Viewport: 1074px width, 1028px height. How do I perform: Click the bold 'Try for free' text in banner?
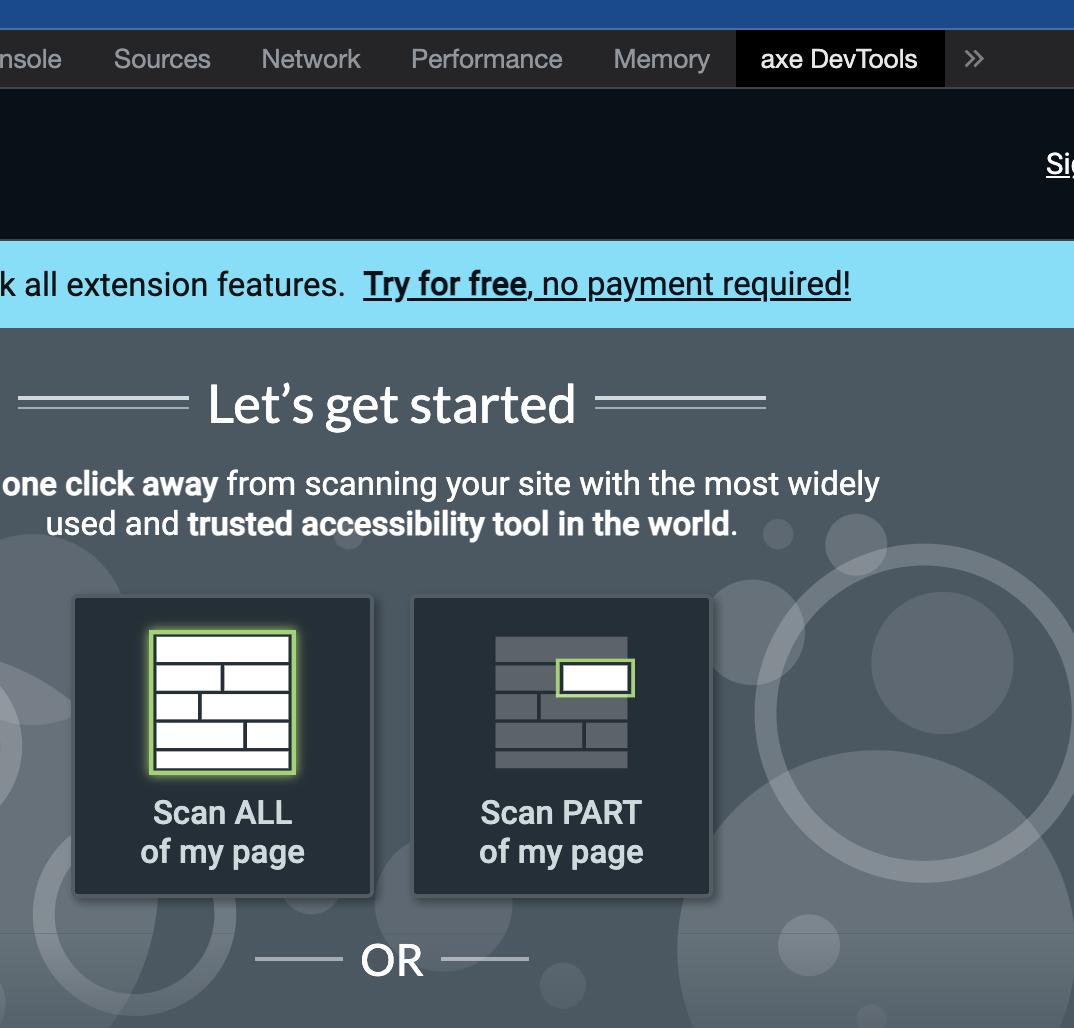coord(444,284)
